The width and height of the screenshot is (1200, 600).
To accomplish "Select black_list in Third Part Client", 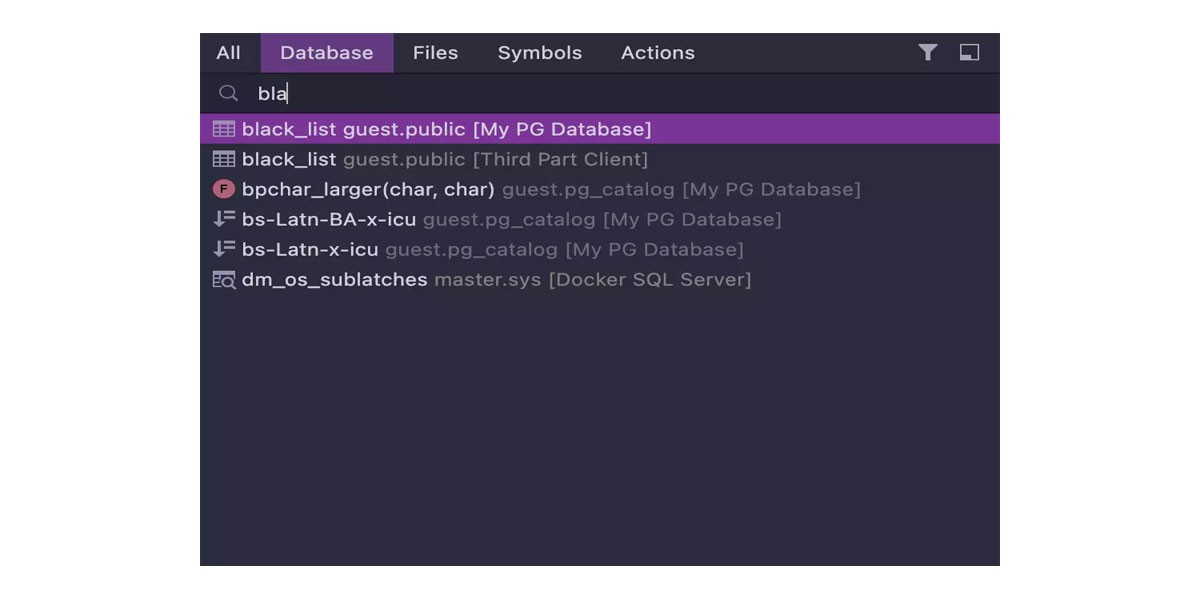I will click(x=600, y=159).
